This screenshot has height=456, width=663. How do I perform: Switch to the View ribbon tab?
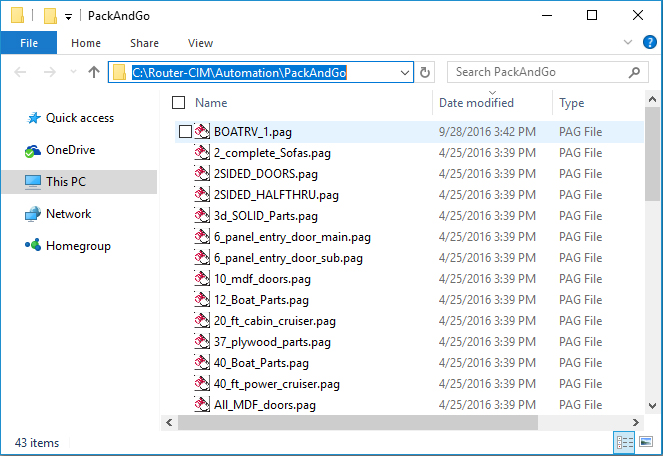[x=200, y=43]
